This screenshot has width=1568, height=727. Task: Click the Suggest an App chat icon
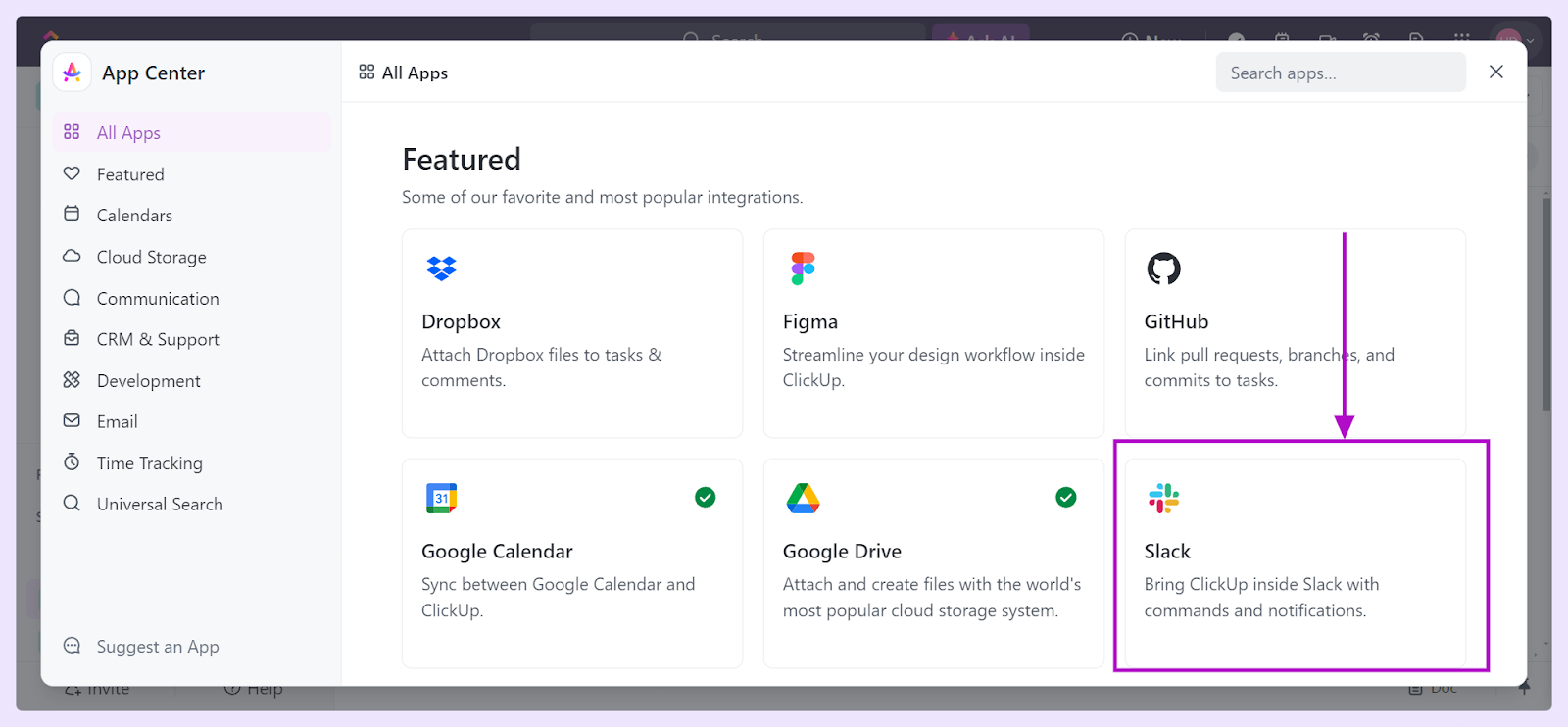point(72,645)
